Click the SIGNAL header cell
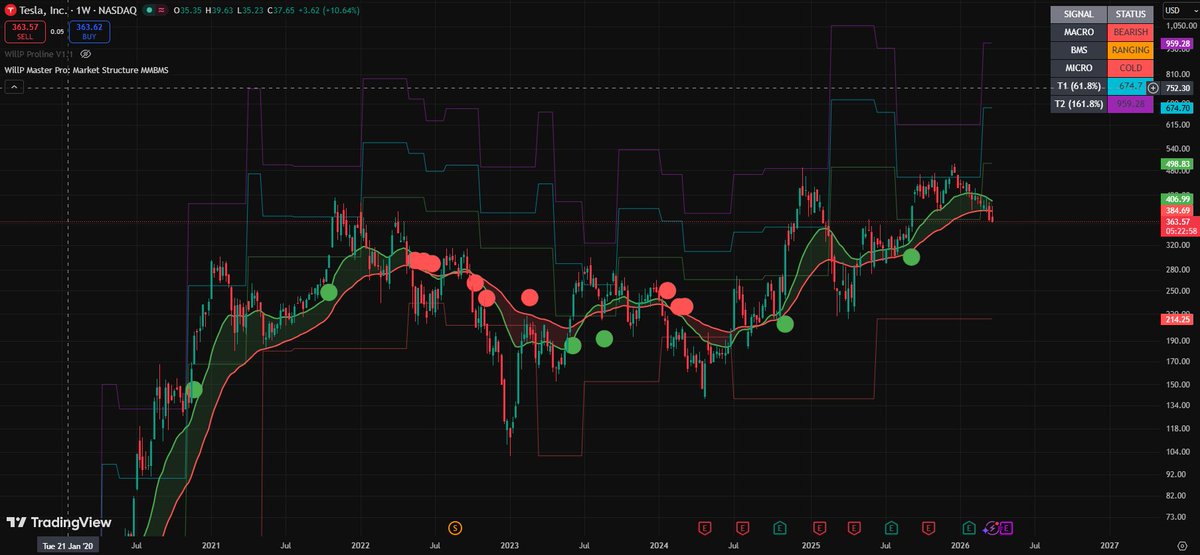The image size is (1200, 555). 1078,14
